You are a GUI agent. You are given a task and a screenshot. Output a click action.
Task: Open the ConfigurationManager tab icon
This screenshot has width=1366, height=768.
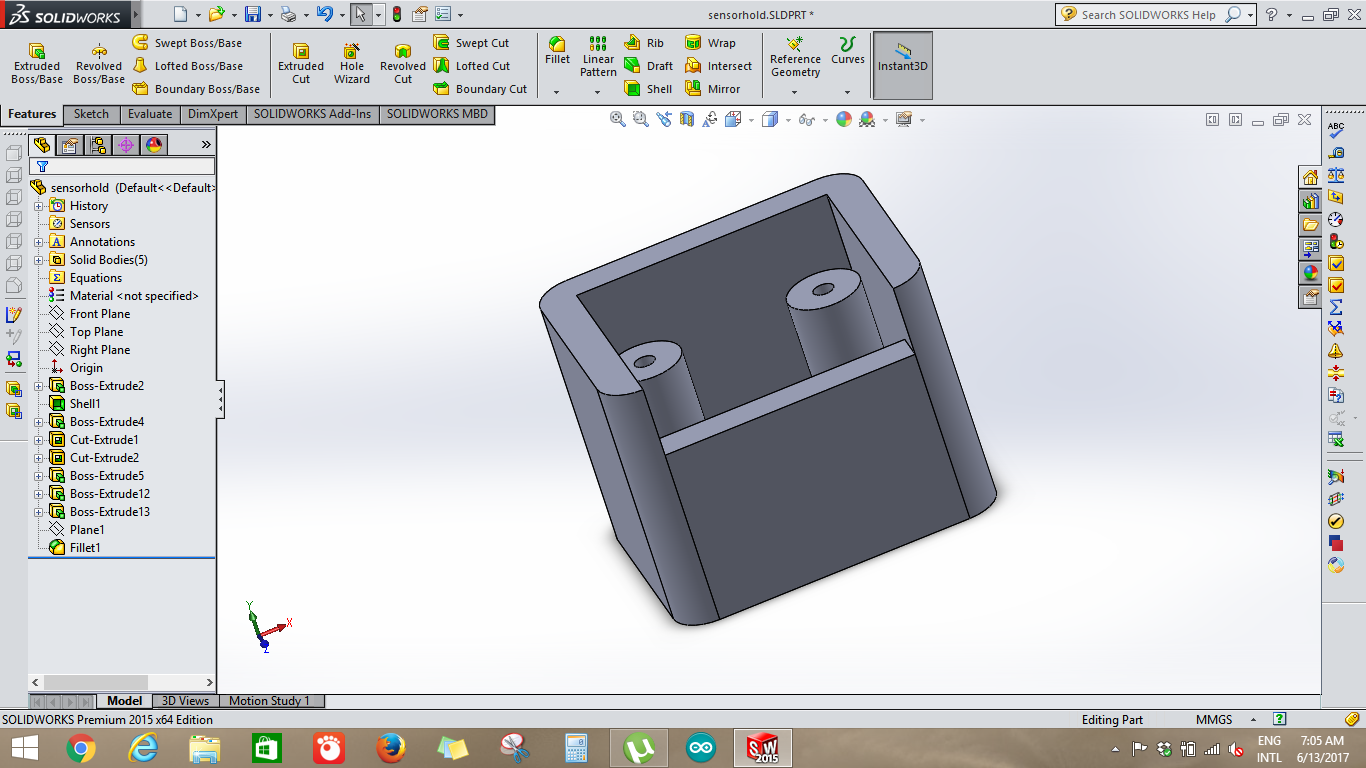98,145
